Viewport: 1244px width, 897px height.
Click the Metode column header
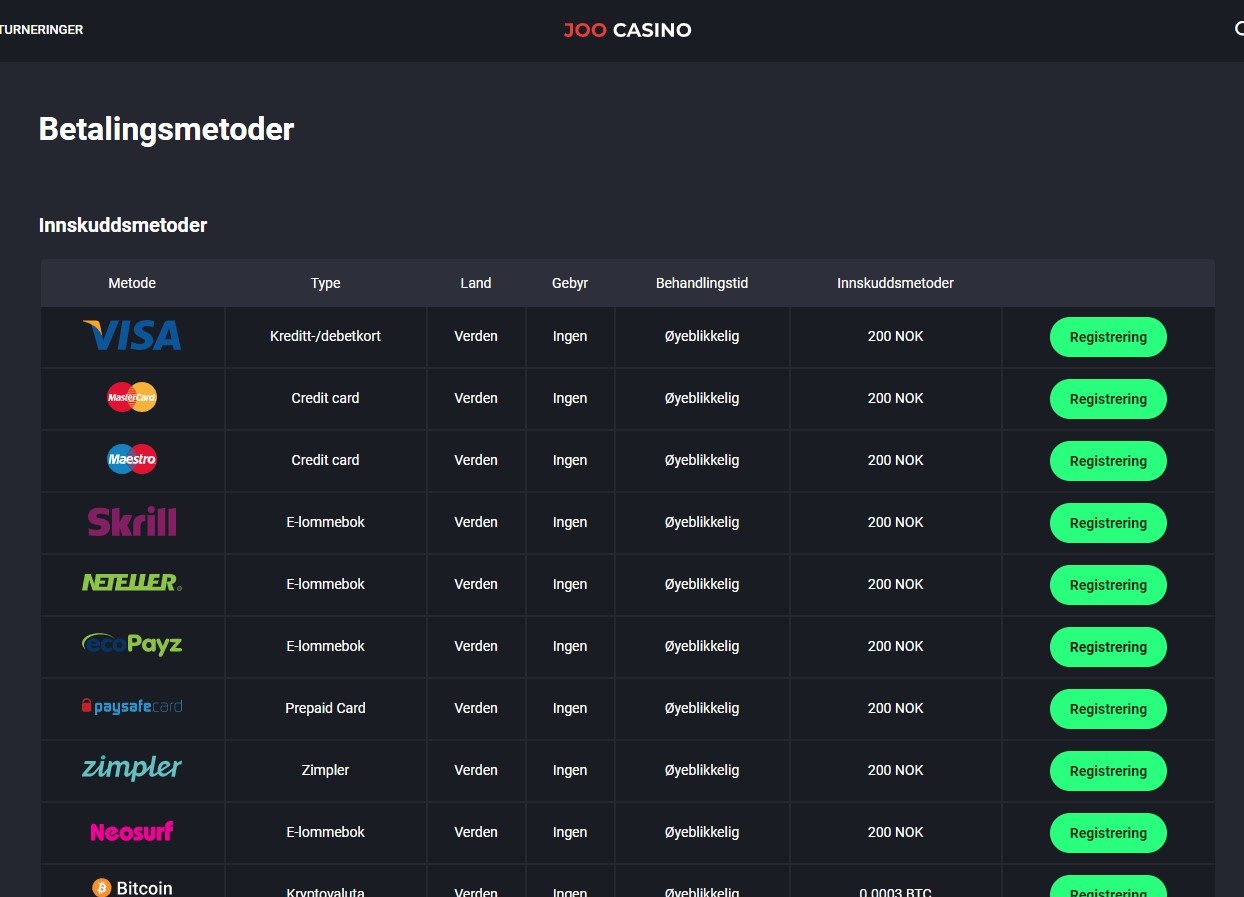click(x=132, y=283)
